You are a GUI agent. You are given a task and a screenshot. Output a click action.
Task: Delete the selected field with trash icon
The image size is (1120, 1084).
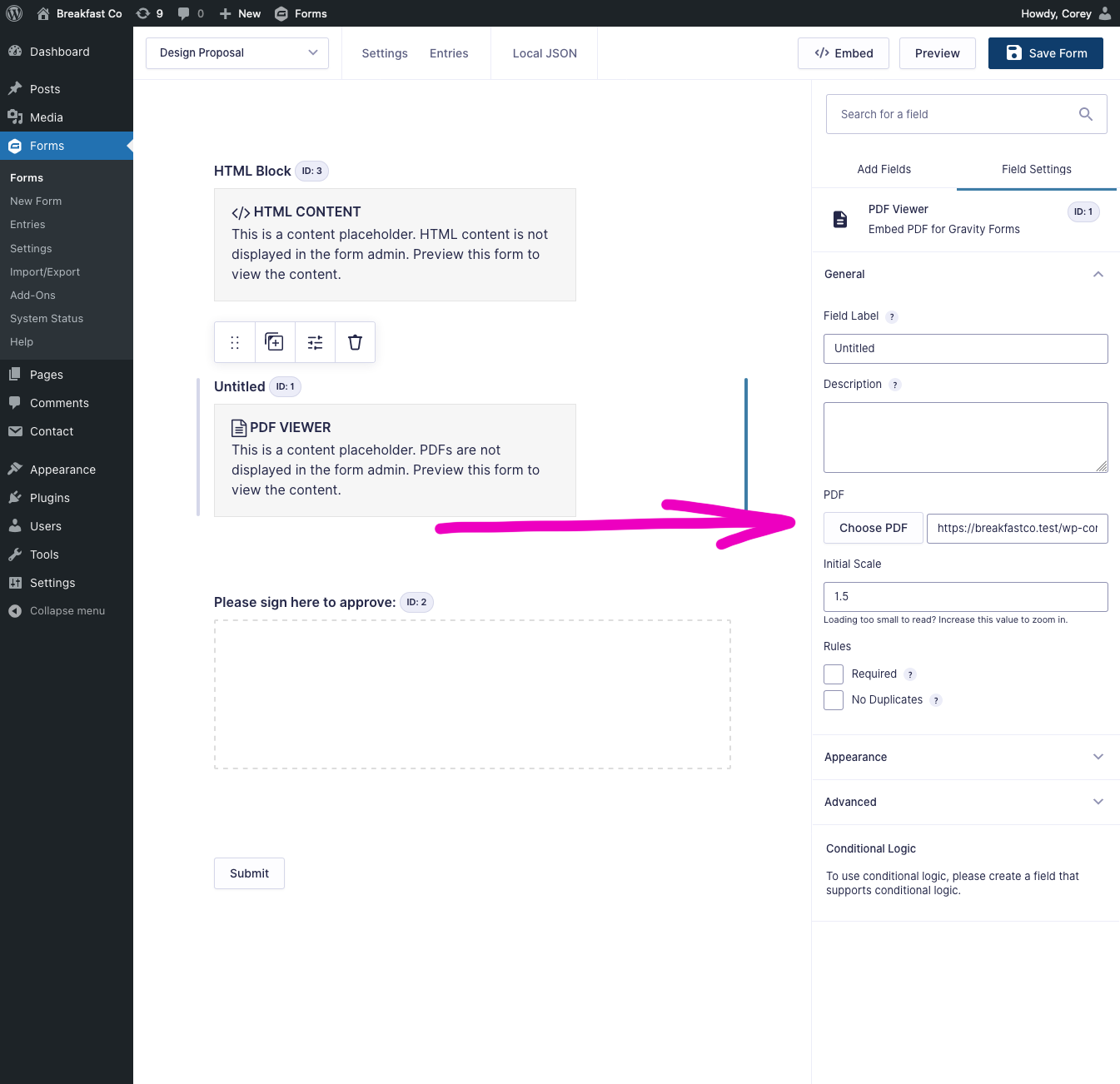coord(356,342)
